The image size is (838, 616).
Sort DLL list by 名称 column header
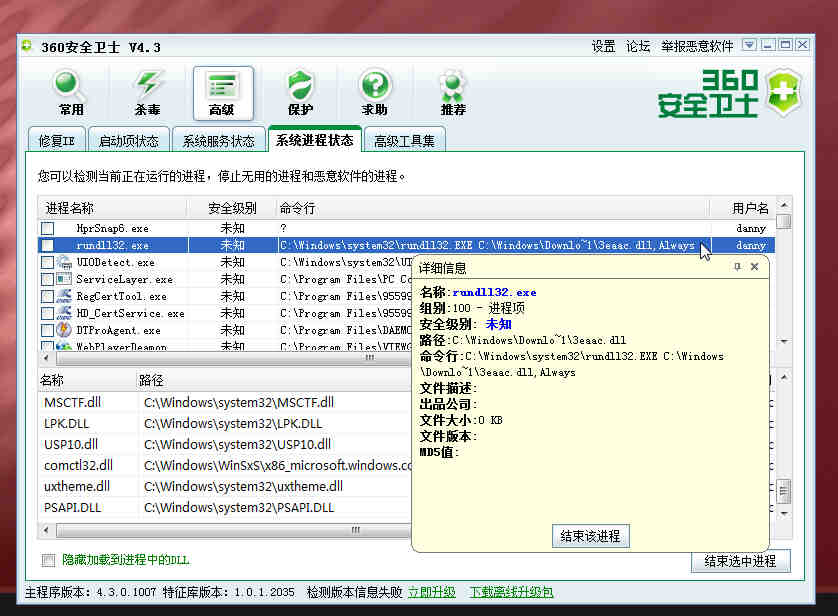point(87,380)
